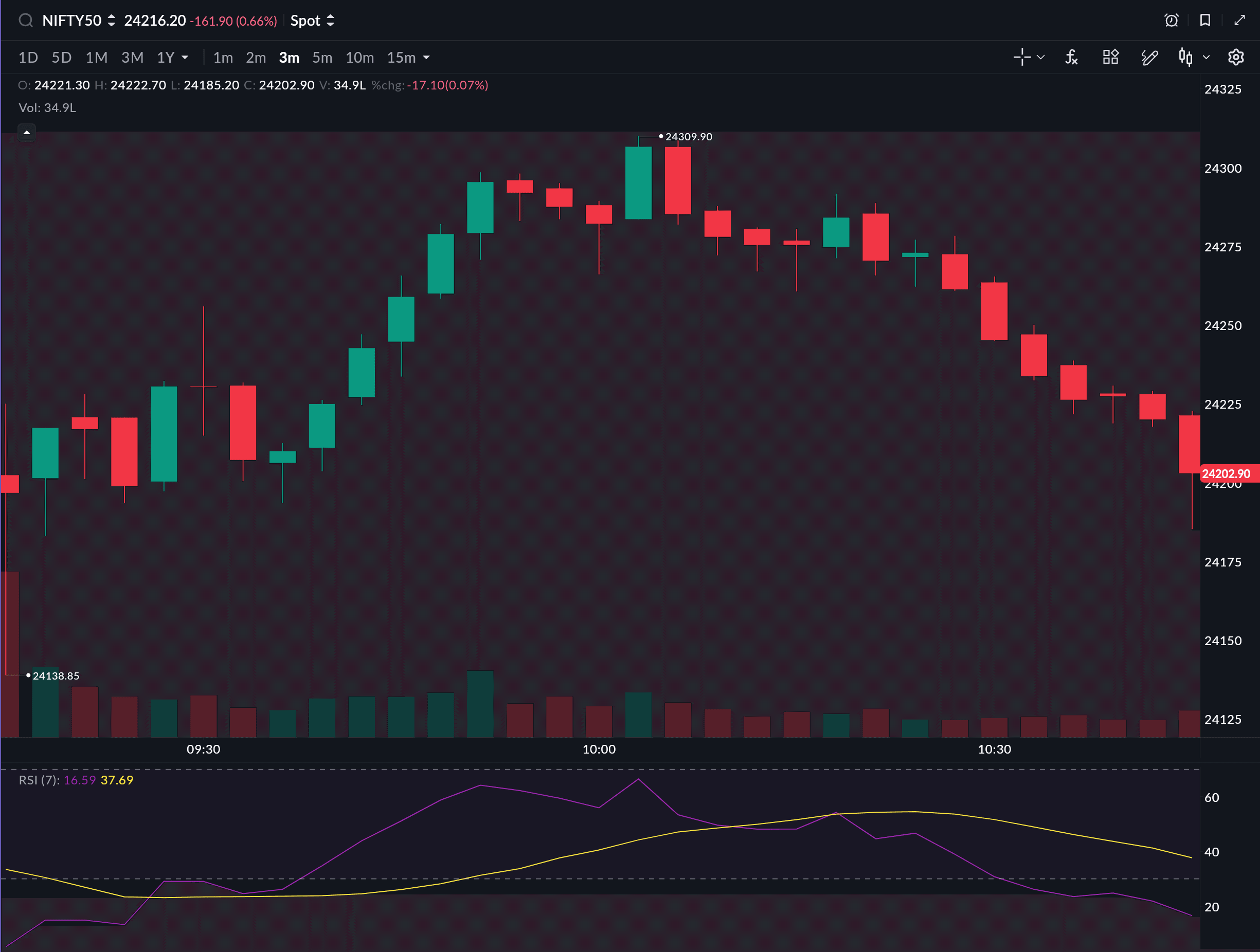Viewport: 1260px width, 952px height.
Task: Choose the 1m candle interval
Action: click(x=223, y=58)
